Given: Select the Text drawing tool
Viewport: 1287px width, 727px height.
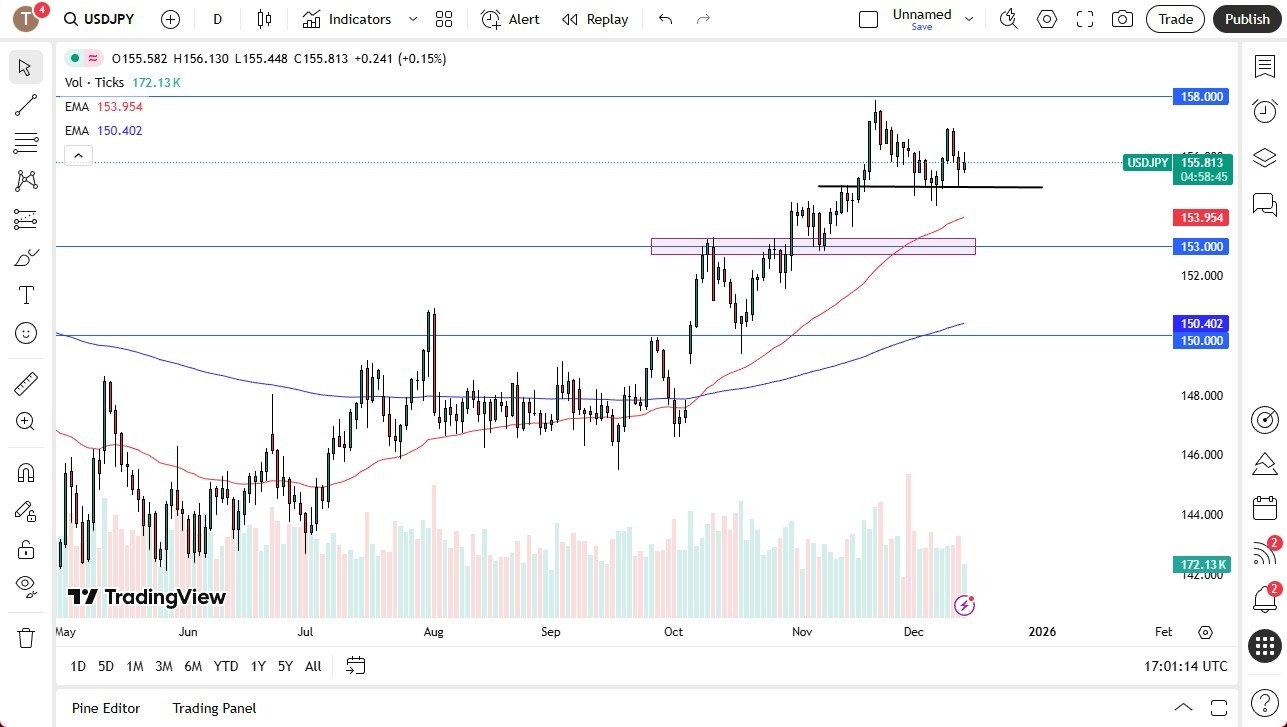Looking at the screenshot, I should 25,294.
